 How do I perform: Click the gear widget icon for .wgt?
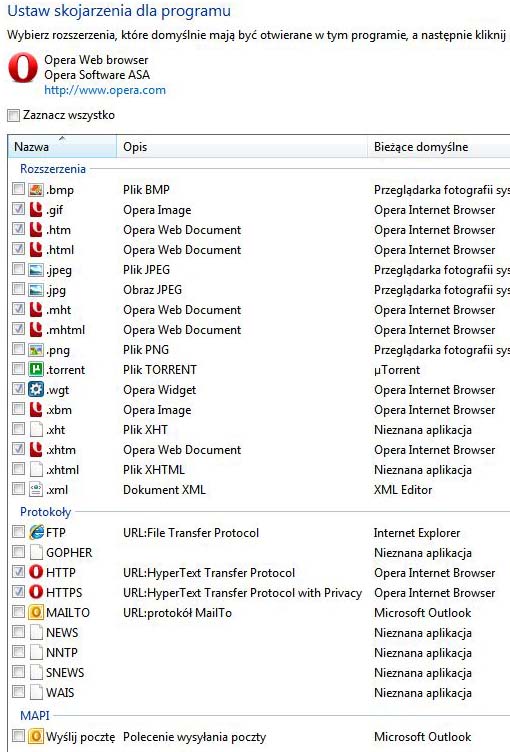point(36,389)
